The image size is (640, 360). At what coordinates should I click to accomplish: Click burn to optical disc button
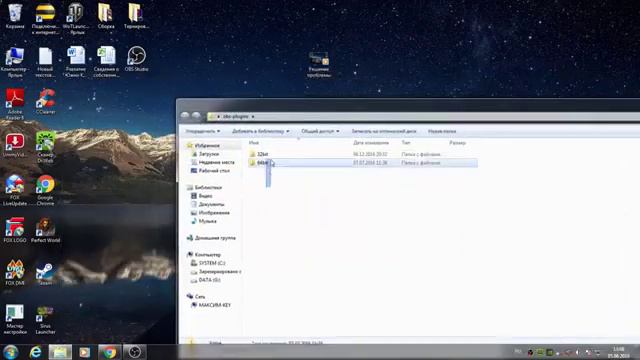click(384, 131)
